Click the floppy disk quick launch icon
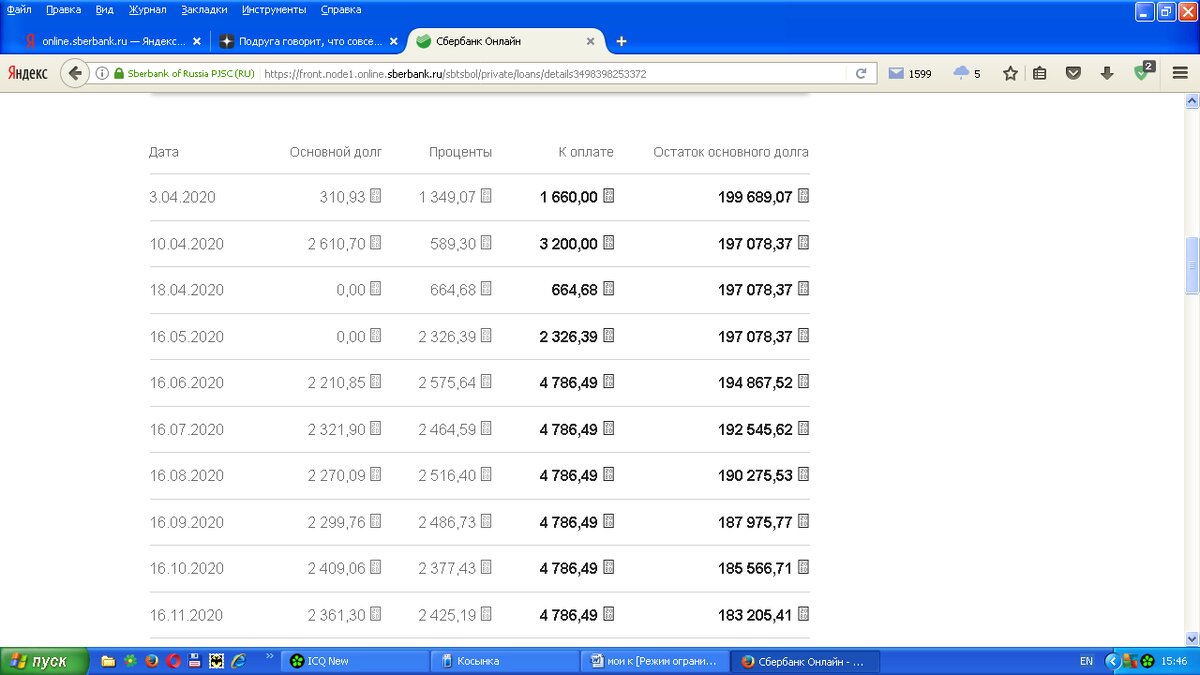The height and width of the screenshot is (675, 1200). click(x=195, y=661)
